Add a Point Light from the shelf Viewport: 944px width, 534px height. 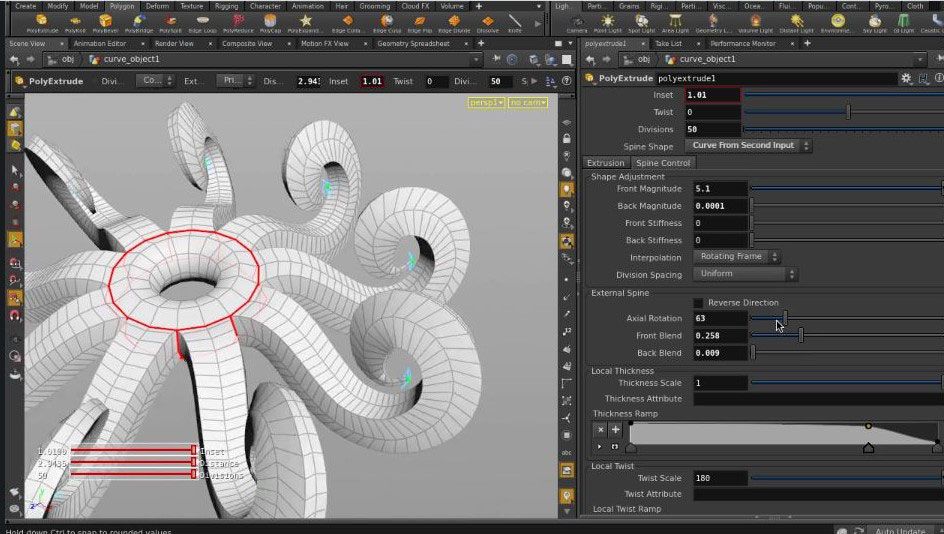(607, 24)
